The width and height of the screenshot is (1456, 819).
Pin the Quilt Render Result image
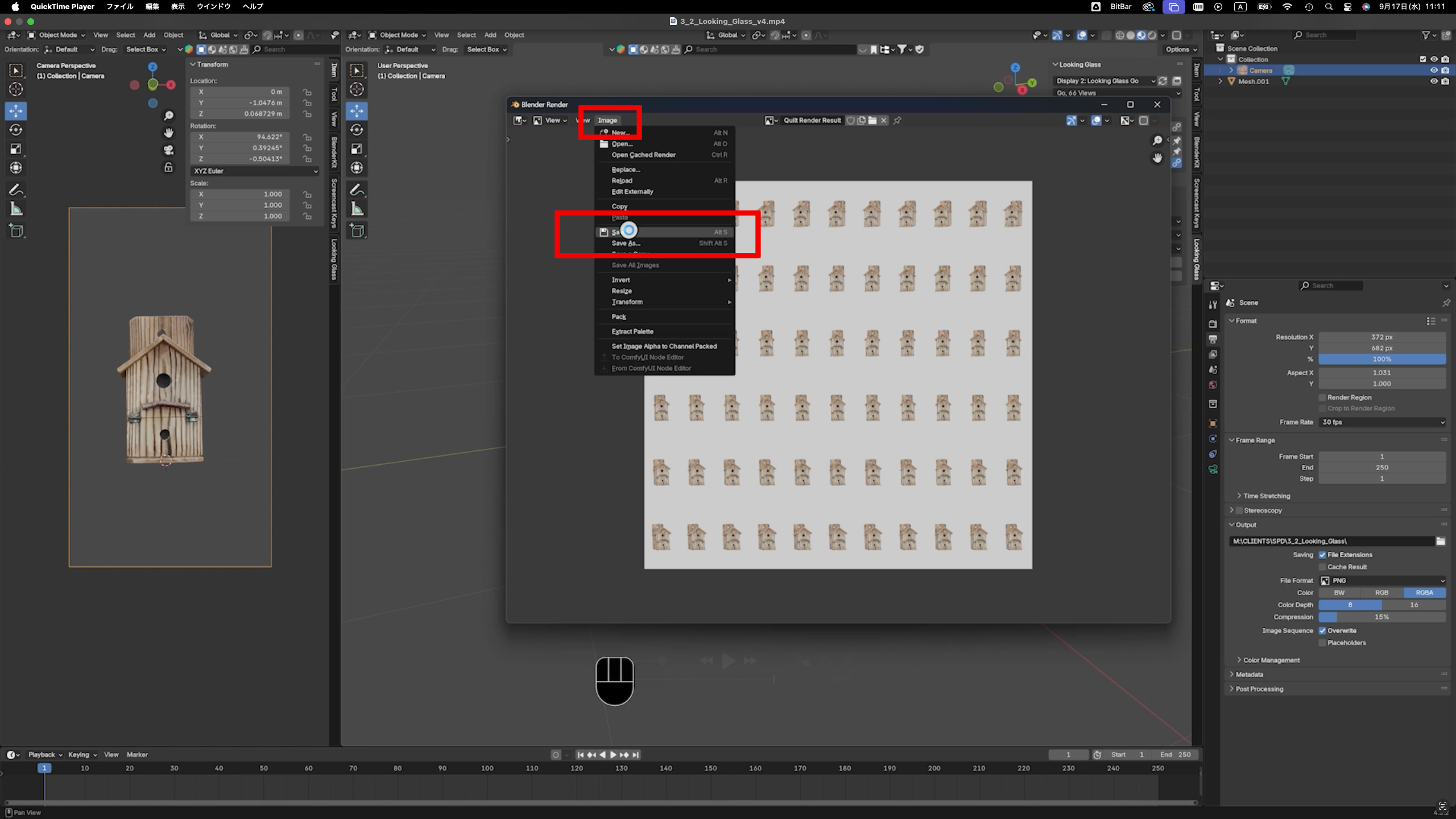tap(897, 120)
